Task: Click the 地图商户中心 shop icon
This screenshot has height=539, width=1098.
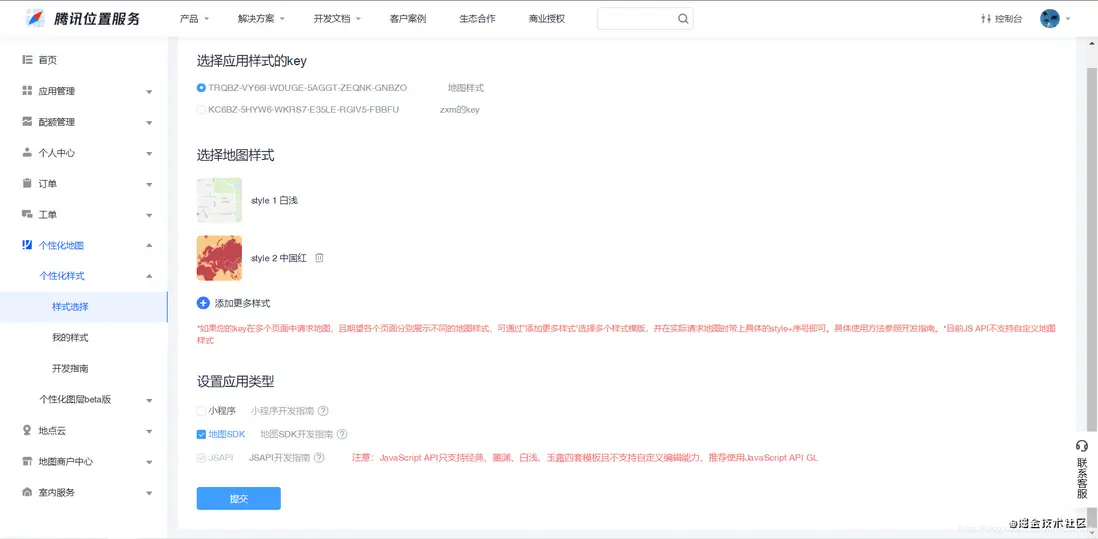Action: point(27,461)
